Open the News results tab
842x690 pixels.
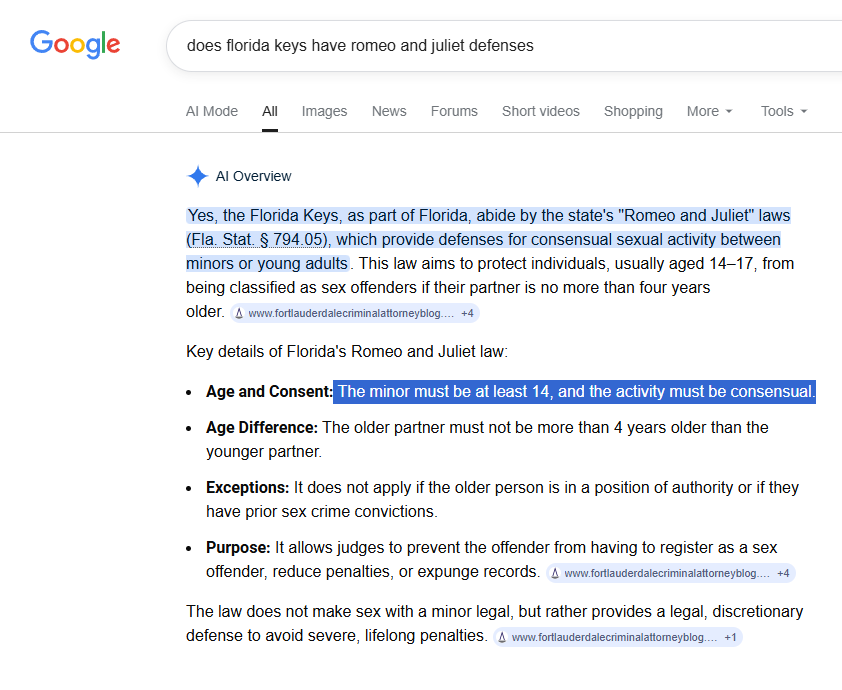pyautogui.click(x=389, y=111)
